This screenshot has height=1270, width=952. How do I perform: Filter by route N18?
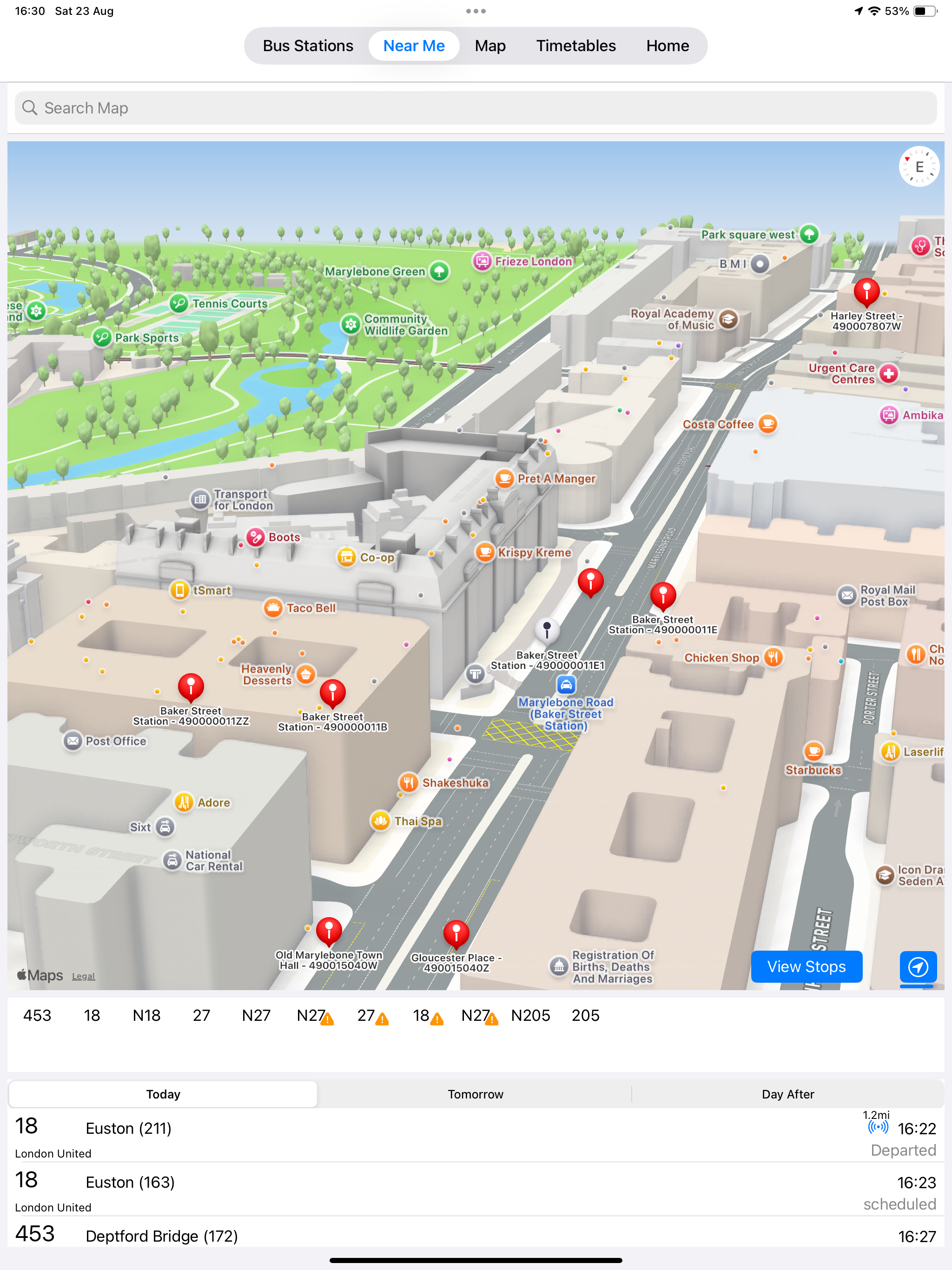coord(146,1016)
